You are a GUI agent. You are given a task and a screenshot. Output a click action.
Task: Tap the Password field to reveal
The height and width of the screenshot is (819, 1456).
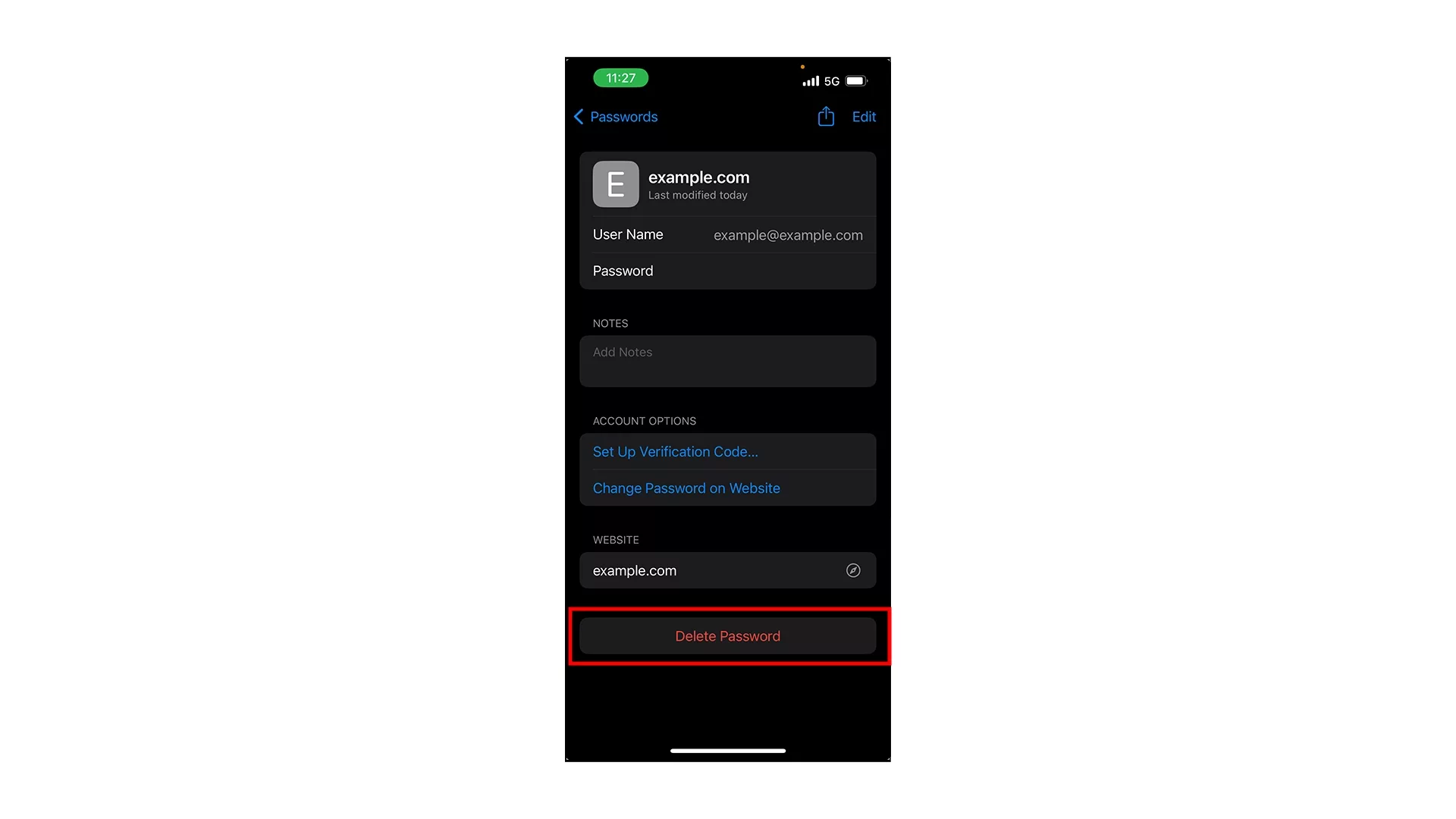(727, 270)
